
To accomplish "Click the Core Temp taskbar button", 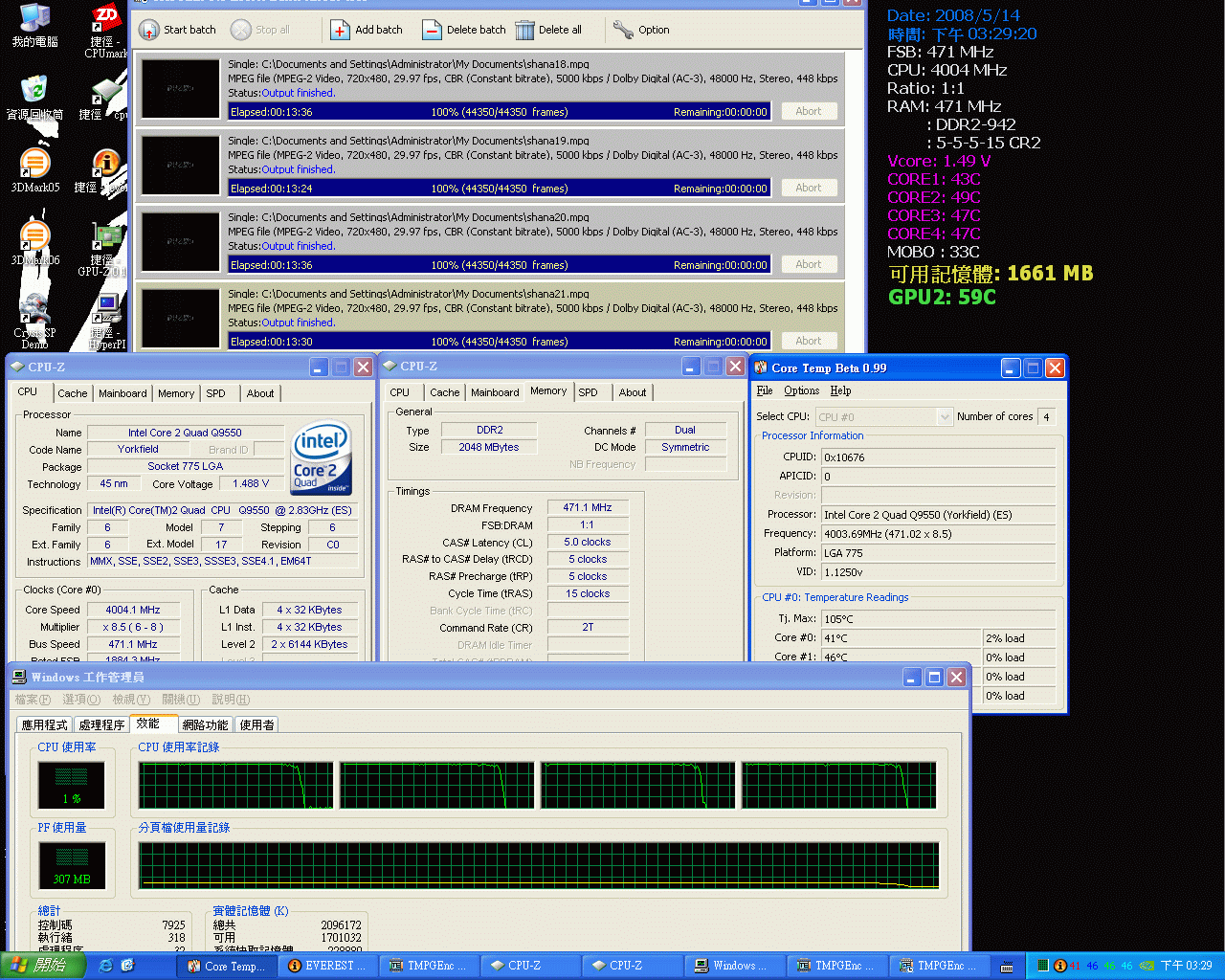I will click(227, 966).
